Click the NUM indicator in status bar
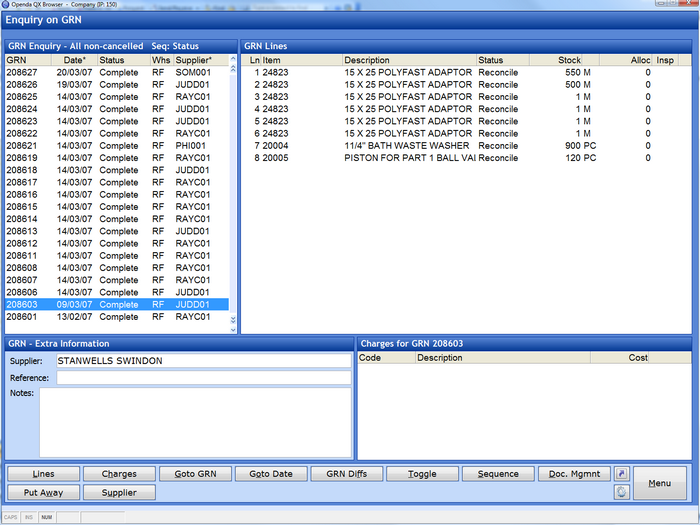The width and height of the screenshot is (700, 525). 47,517
